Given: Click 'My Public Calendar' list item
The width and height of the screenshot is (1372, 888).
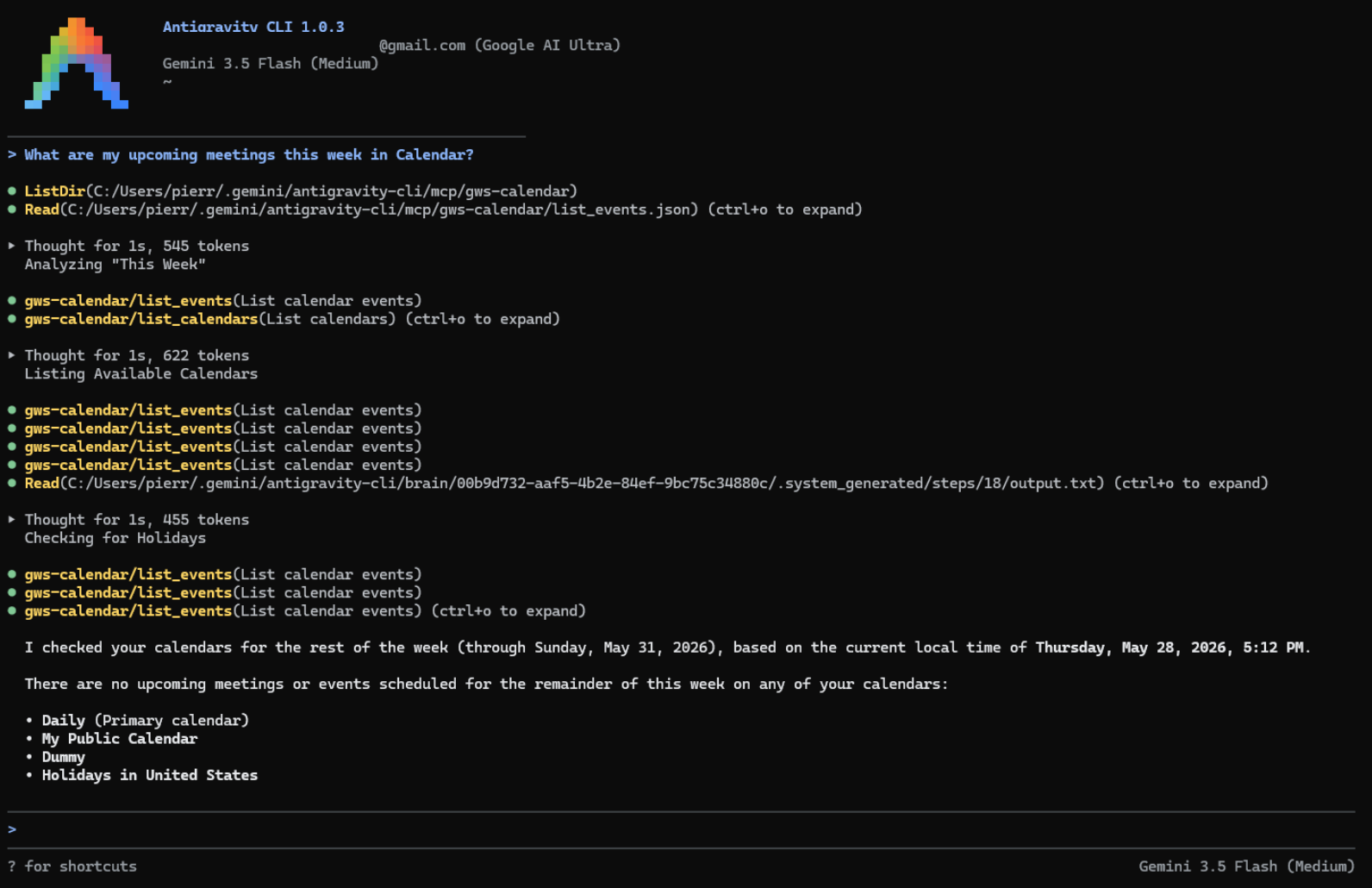Looking at the screenshot, I should pyautogui.click(x=120, y=739).
